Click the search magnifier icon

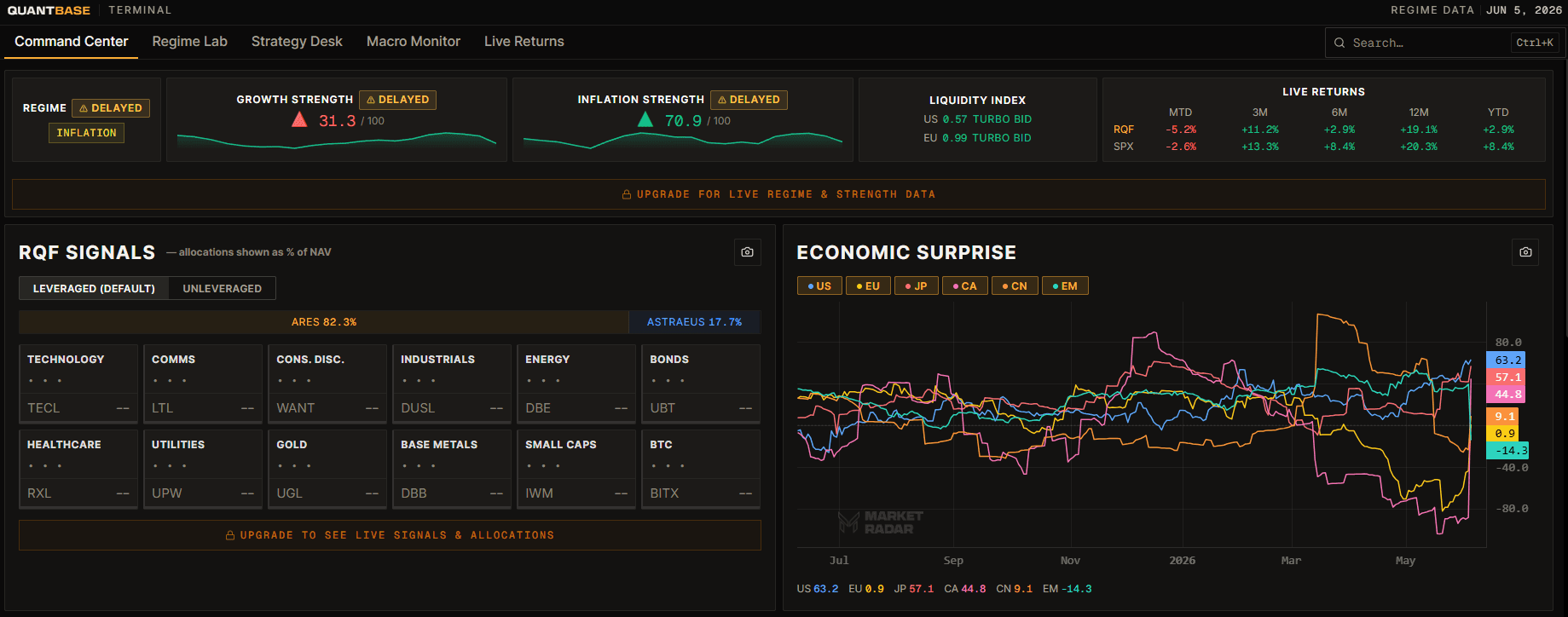1339,43
